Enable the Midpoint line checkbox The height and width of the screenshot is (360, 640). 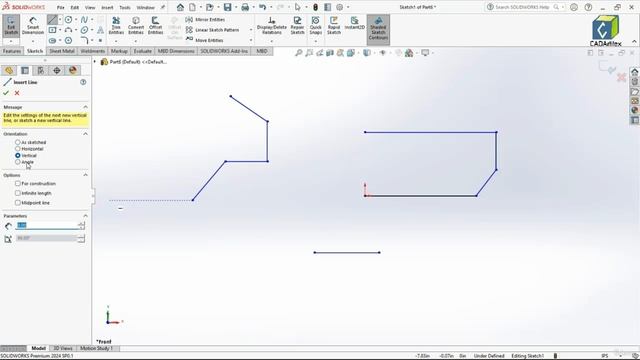18,202
